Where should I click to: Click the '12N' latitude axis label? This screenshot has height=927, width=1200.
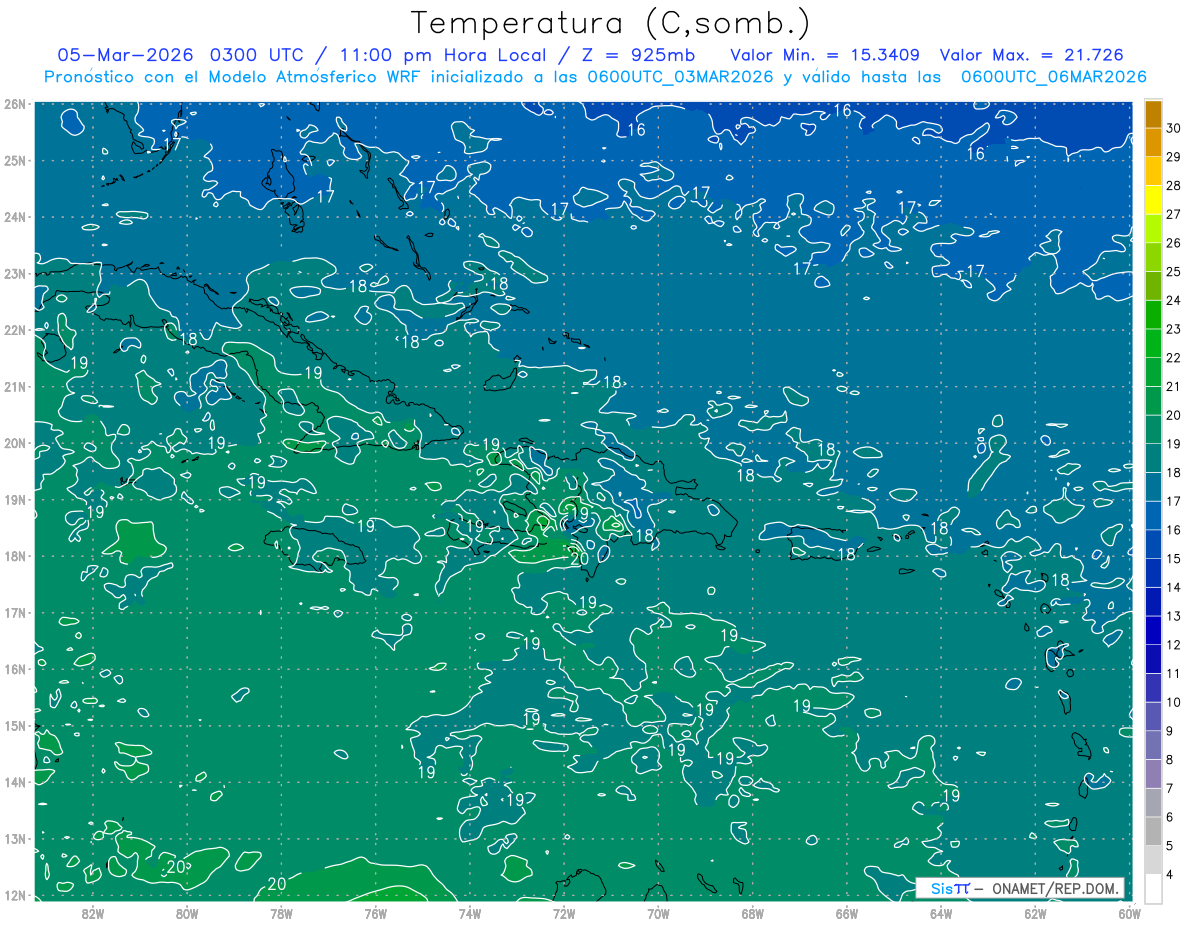coord(14,895)
